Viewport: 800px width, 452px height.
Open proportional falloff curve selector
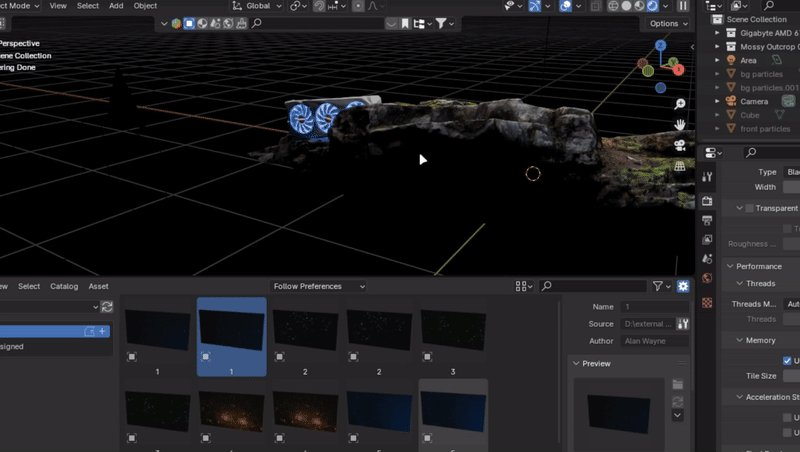coord(376,6)
